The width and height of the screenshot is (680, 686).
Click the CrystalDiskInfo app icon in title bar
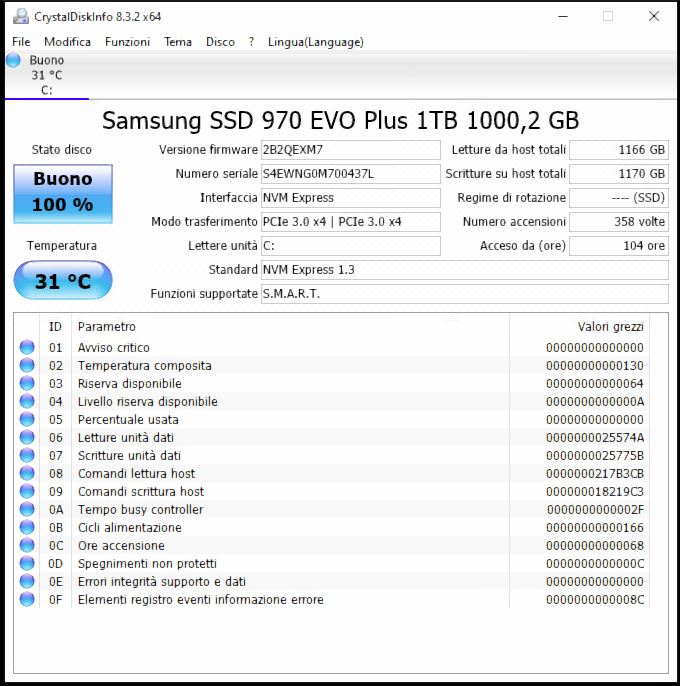point(20,17)
